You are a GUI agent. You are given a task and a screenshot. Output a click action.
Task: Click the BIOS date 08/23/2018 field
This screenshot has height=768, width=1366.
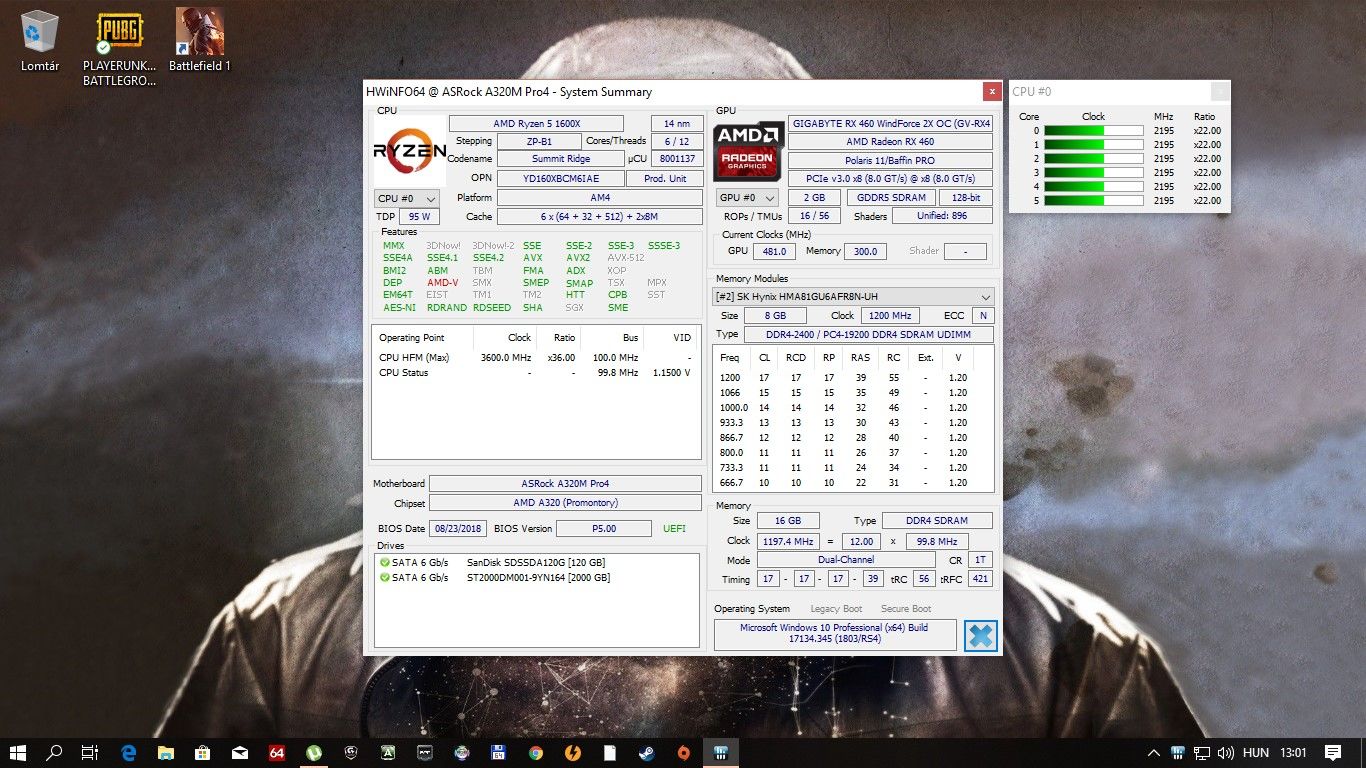459,528
